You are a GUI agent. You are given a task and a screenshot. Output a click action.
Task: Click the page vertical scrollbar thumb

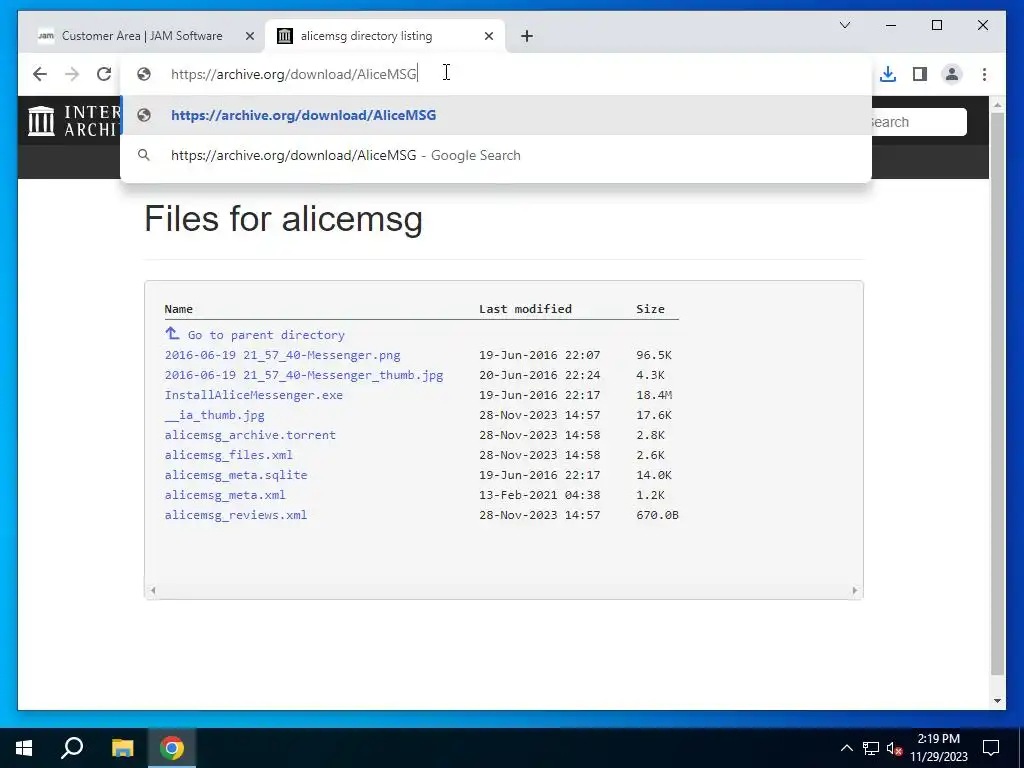997,394
